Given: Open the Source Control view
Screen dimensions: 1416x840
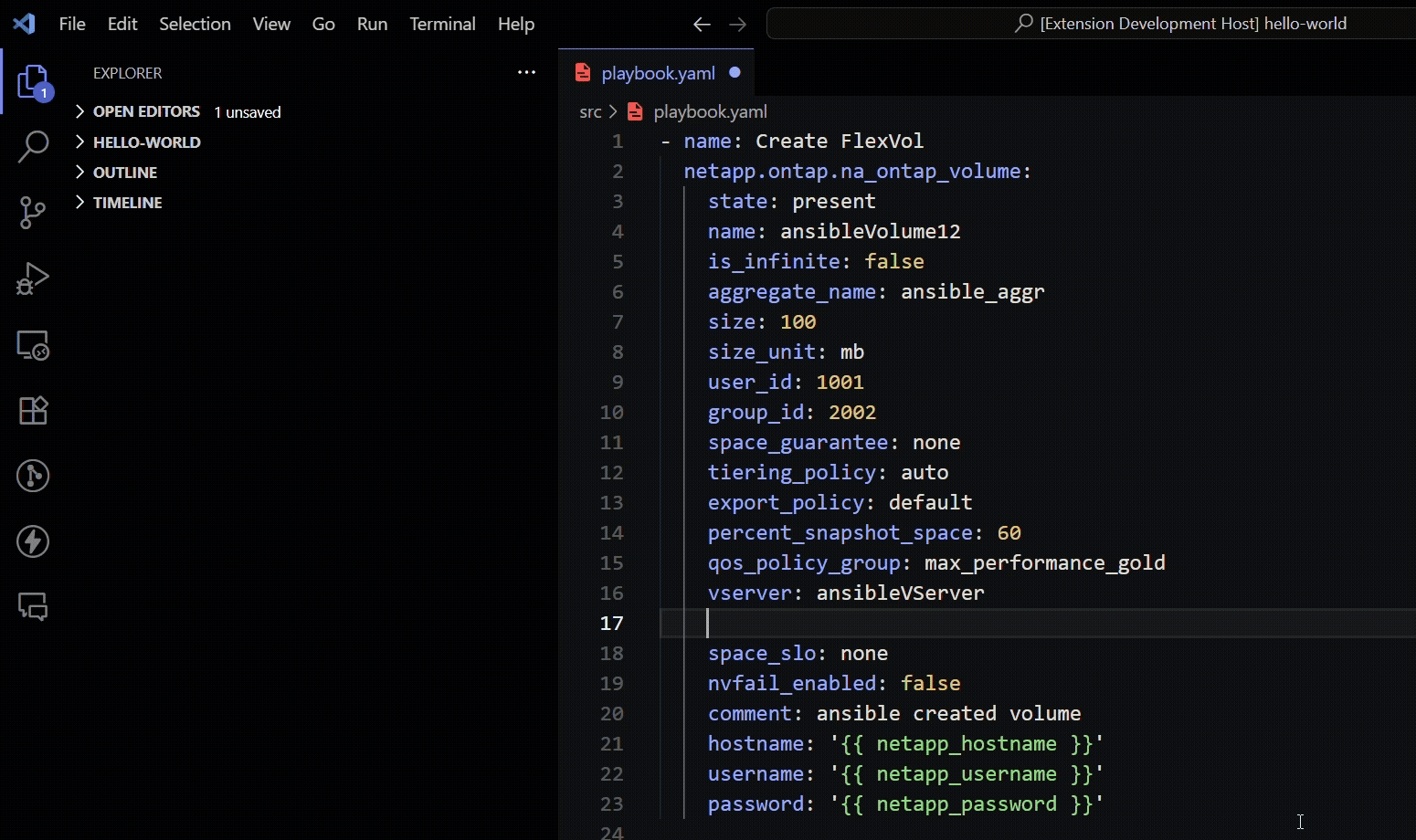Looking at the screenshot, I should pos(32,212).
